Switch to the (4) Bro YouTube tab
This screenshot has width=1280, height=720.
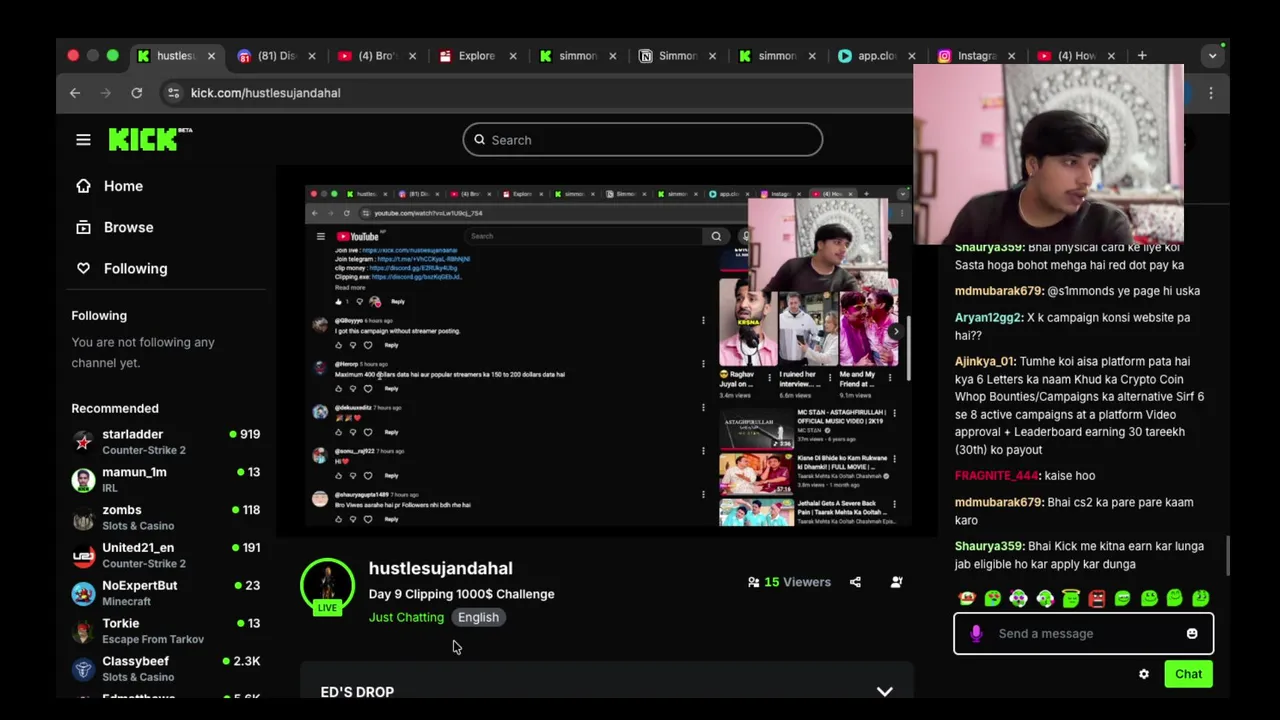(377, 56)
